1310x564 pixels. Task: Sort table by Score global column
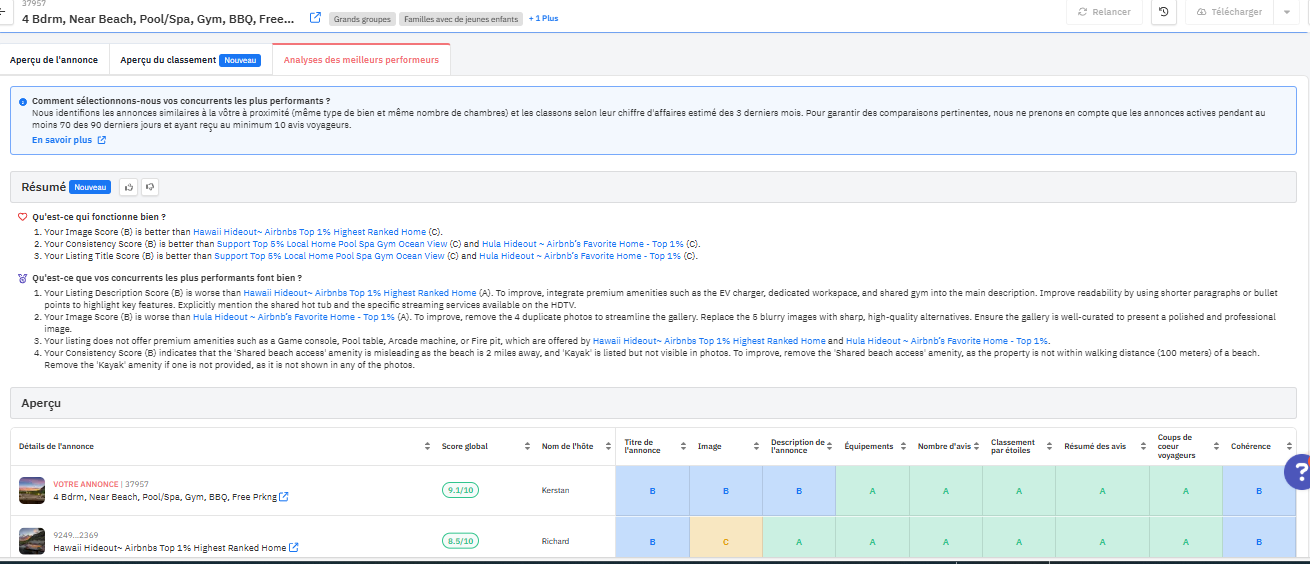(526, 446)
